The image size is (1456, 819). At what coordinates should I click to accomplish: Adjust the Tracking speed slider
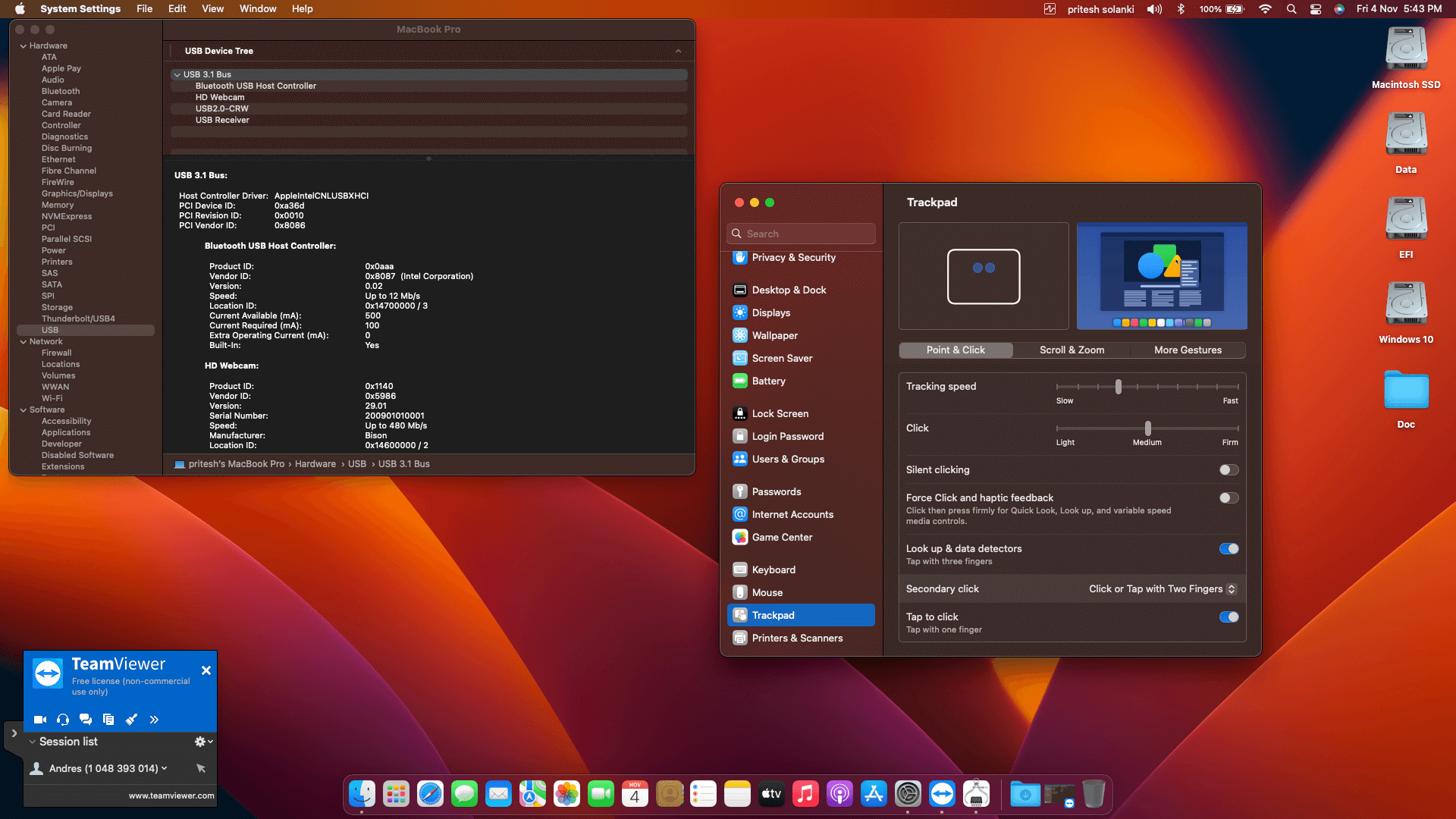[x=1119, y=386]
